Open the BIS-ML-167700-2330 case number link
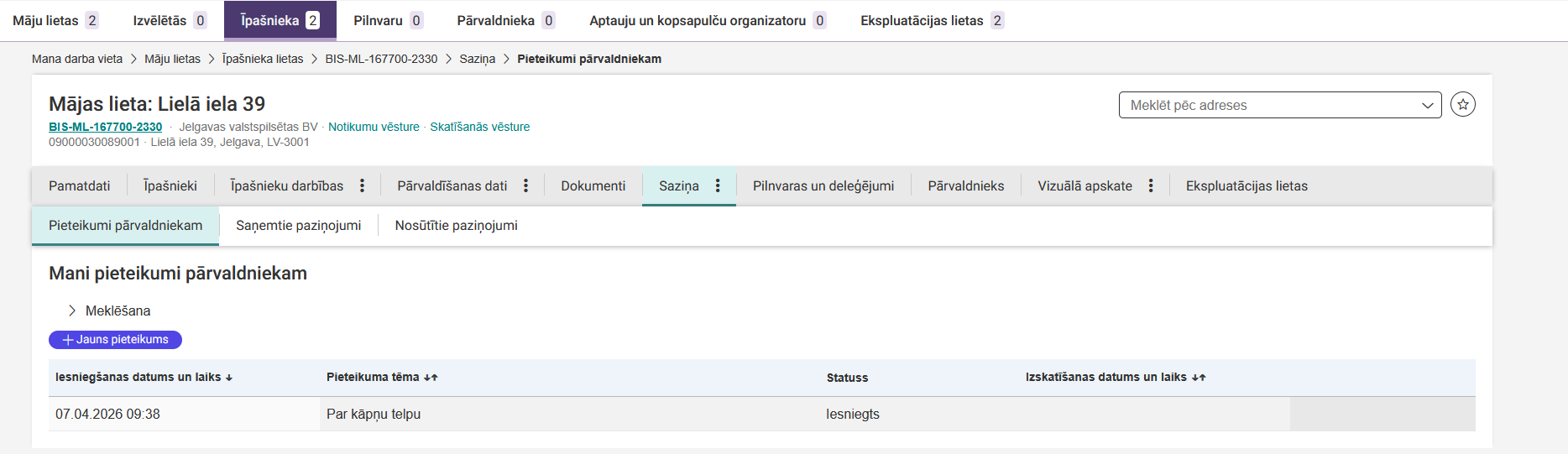 pos(105,127)
